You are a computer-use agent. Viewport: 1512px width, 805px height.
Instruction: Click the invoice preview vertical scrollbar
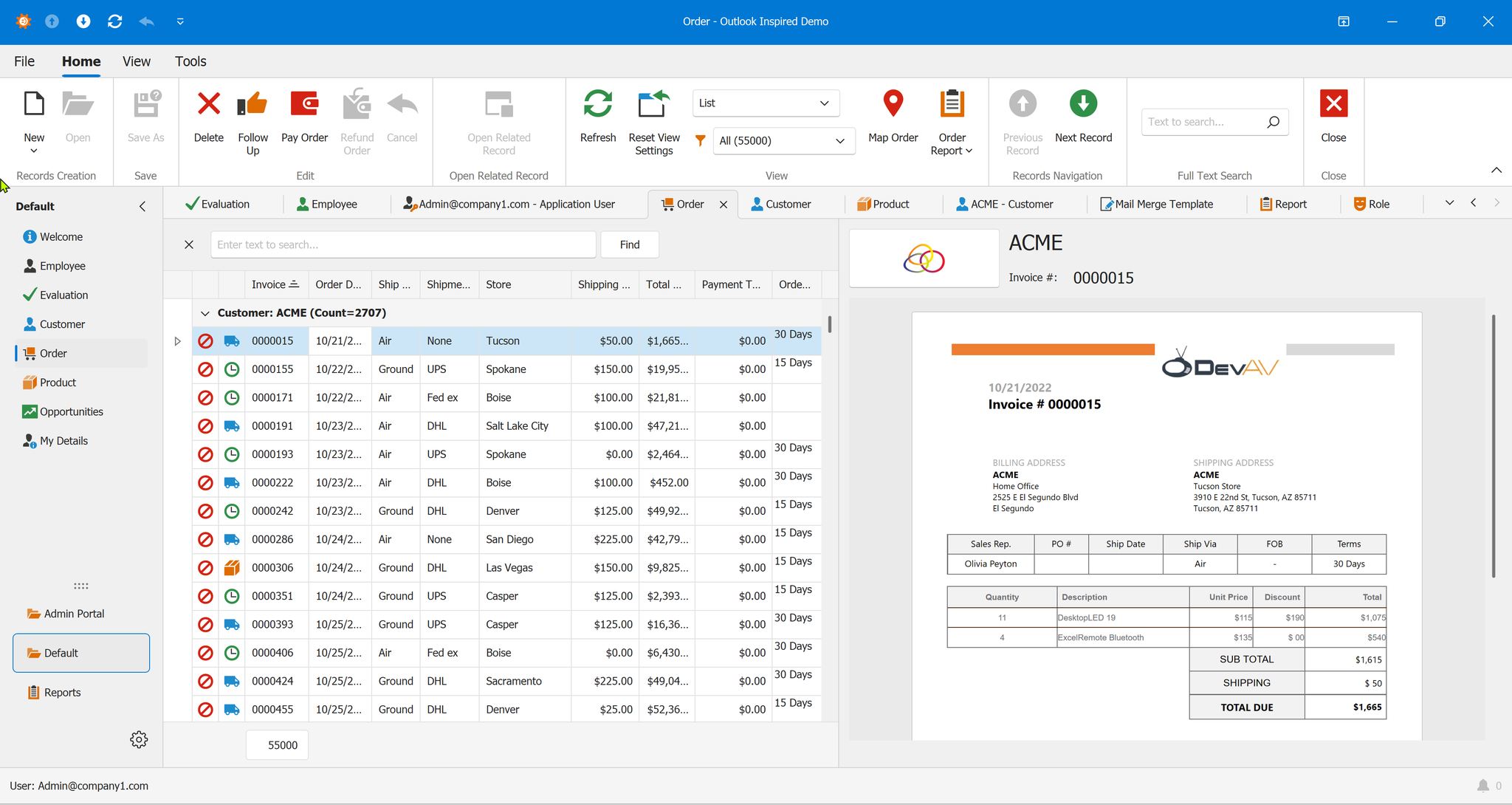pyautogui.click(x=1494, y=446)
